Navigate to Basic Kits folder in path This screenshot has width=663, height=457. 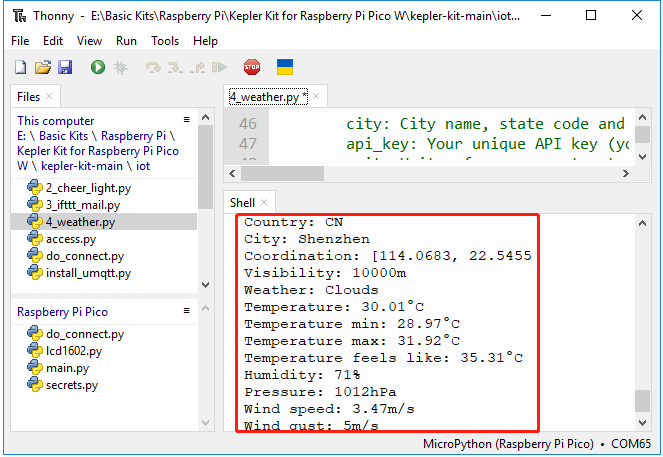[x=63, y=136]
